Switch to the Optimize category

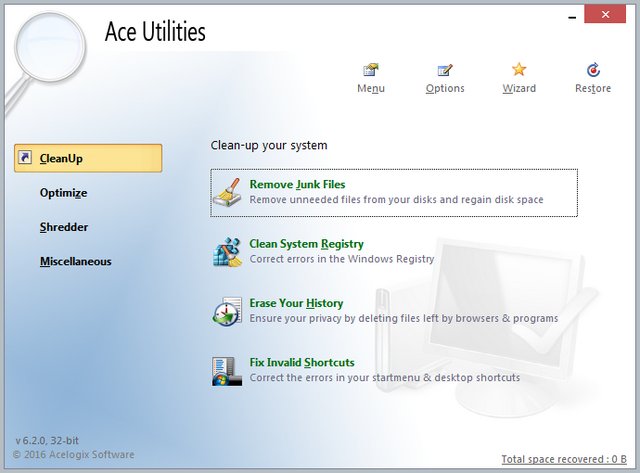tap(63, 193)
